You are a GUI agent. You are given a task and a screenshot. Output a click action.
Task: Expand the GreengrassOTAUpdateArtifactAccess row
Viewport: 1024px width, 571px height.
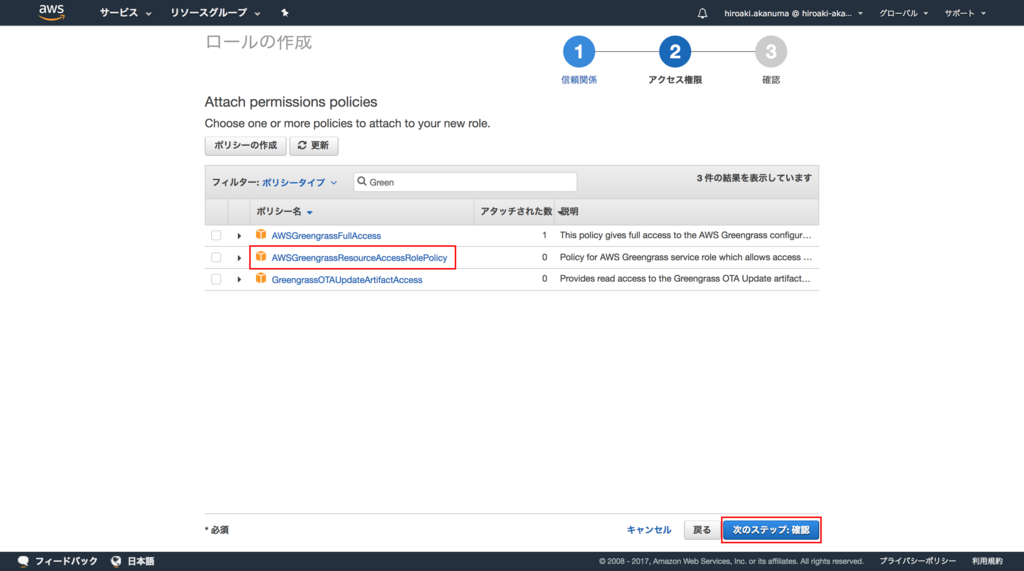(x=239, y=280)
